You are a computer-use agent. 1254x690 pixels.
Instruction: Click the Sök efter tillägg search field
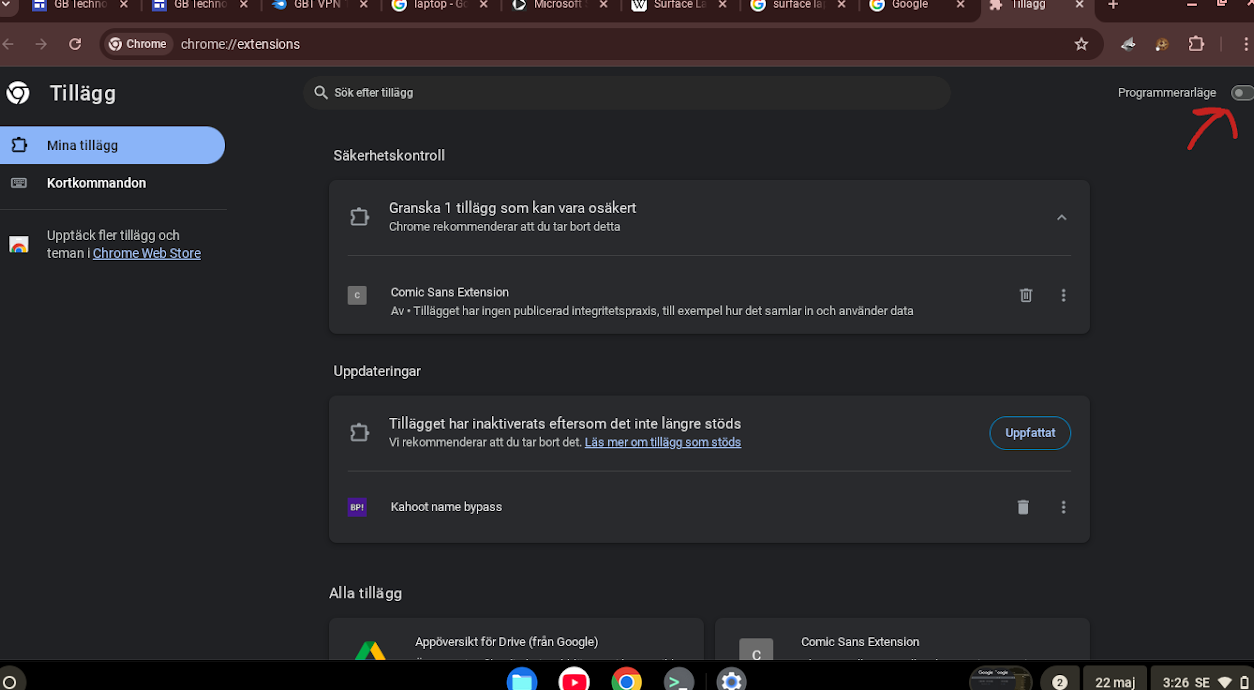point(627,93)
